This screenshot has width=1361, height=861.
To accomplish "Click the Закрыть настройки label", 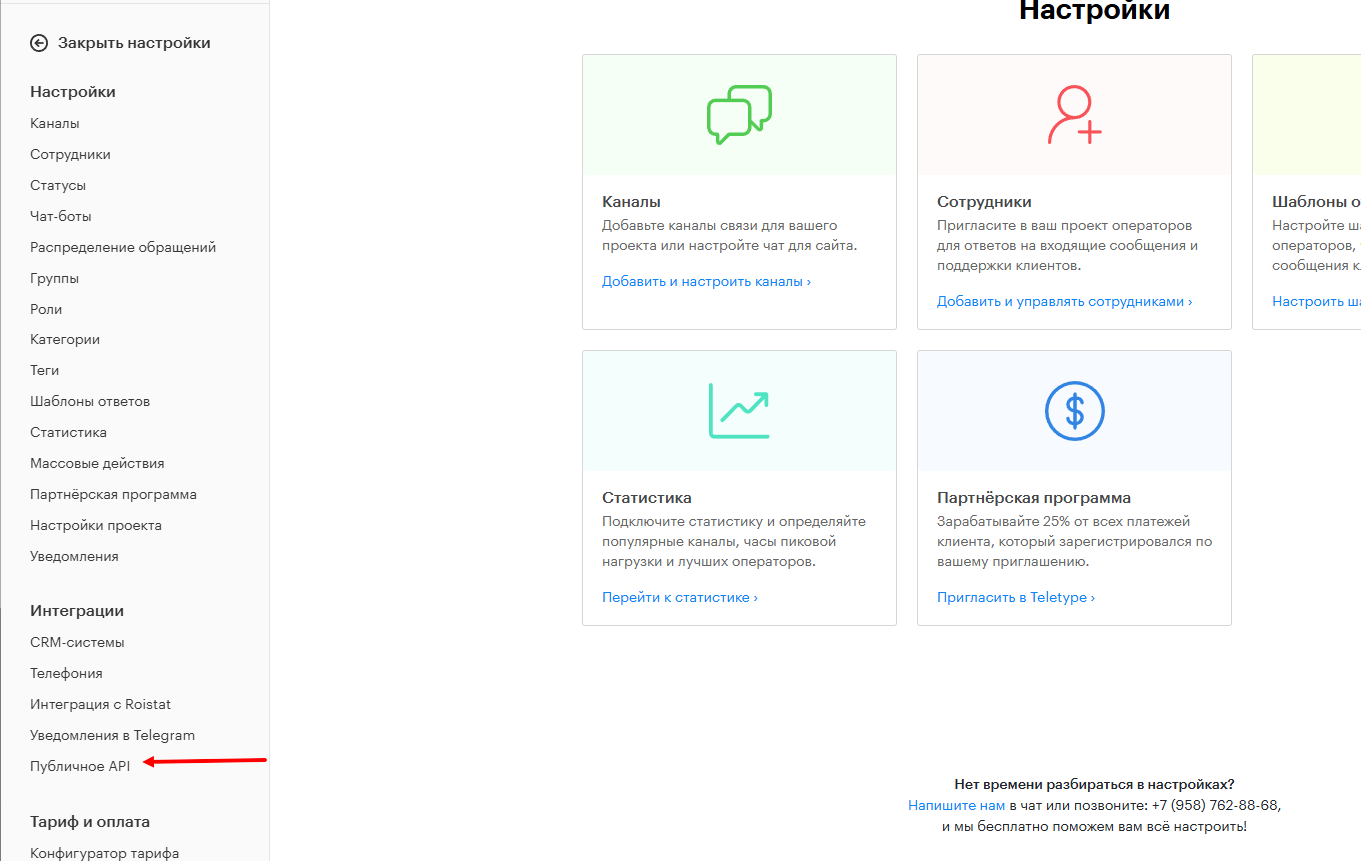I will 134,43.
